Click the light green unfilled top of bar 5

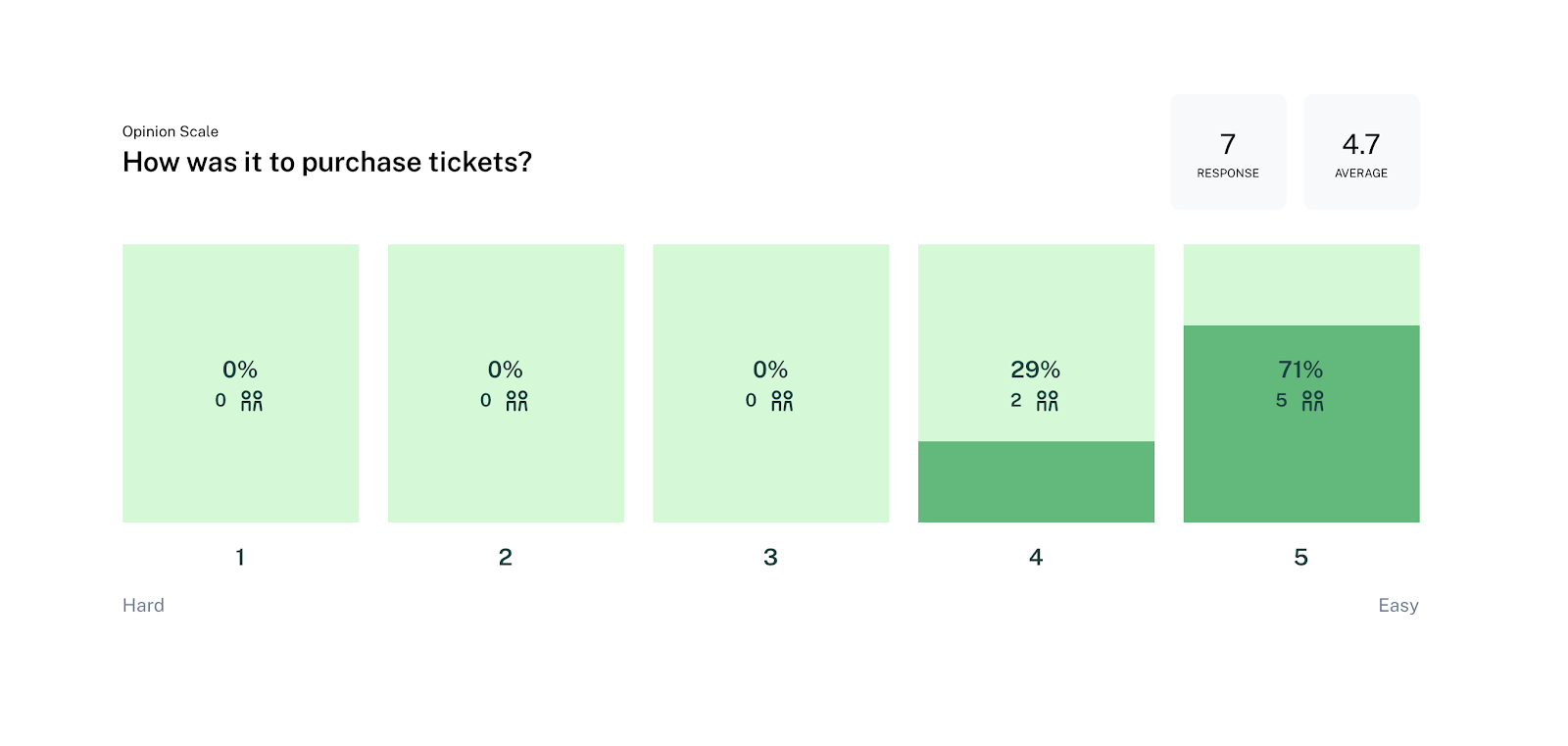point(1301,284)
